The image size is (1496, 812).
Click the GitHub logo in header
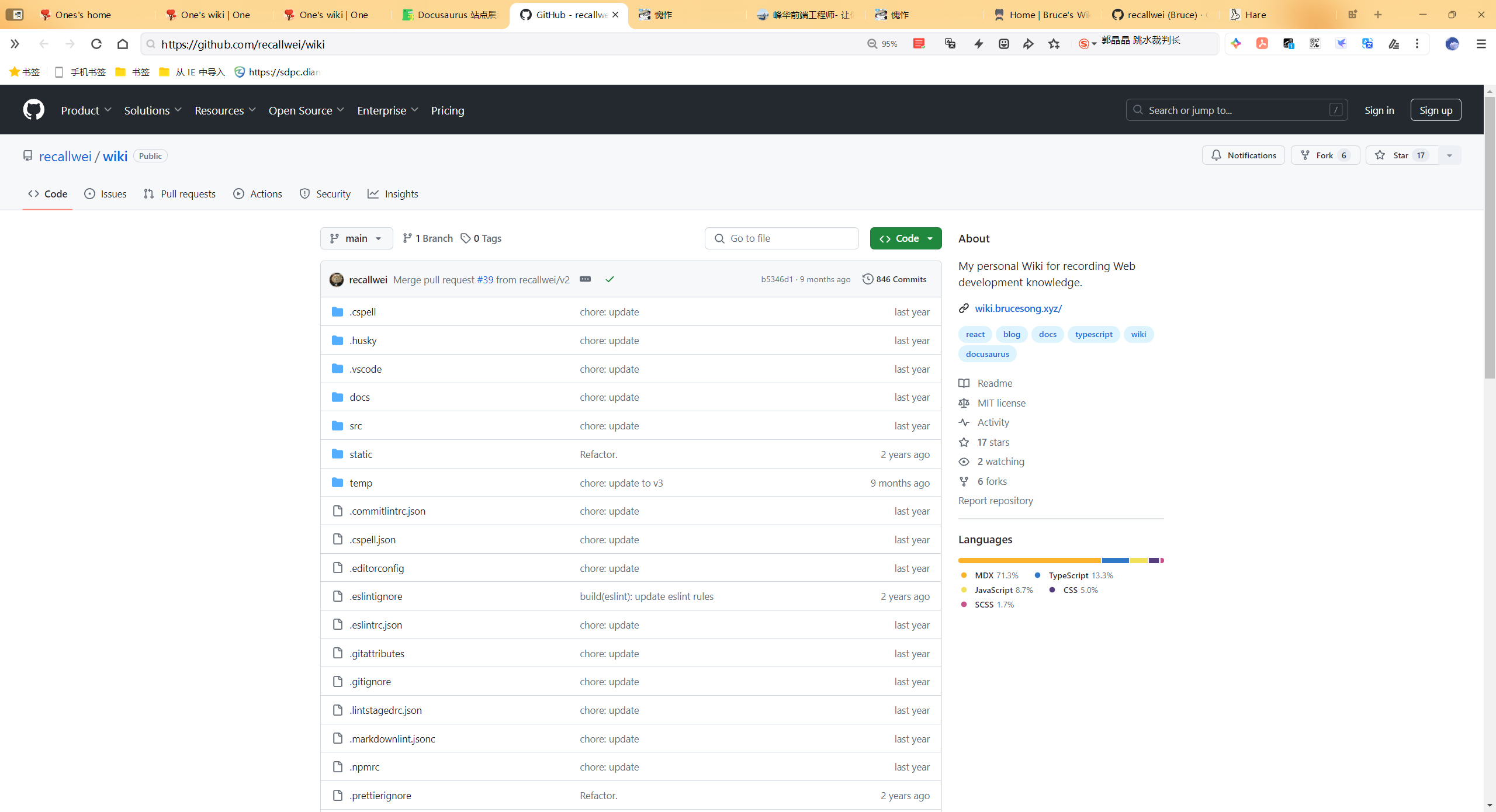point(33,110)
